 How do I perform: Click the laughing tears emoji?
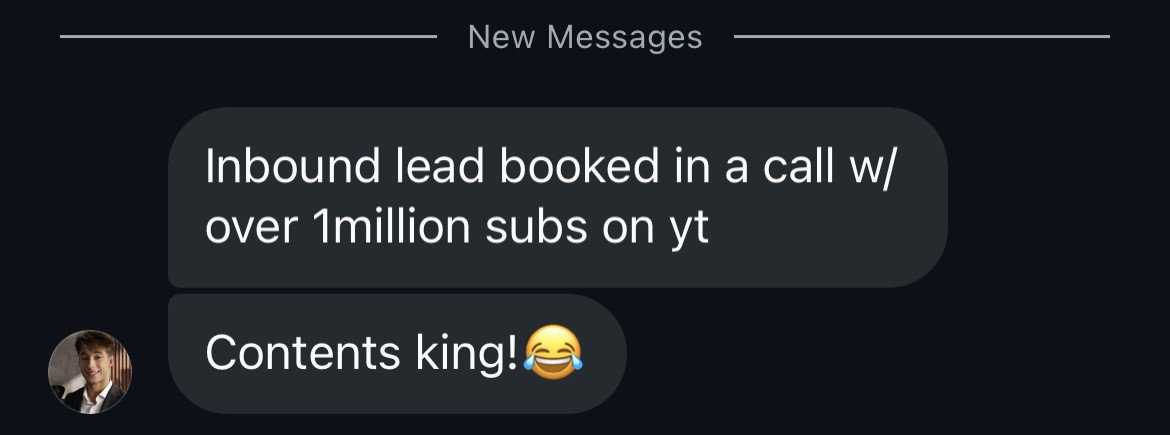pos(553,352)
